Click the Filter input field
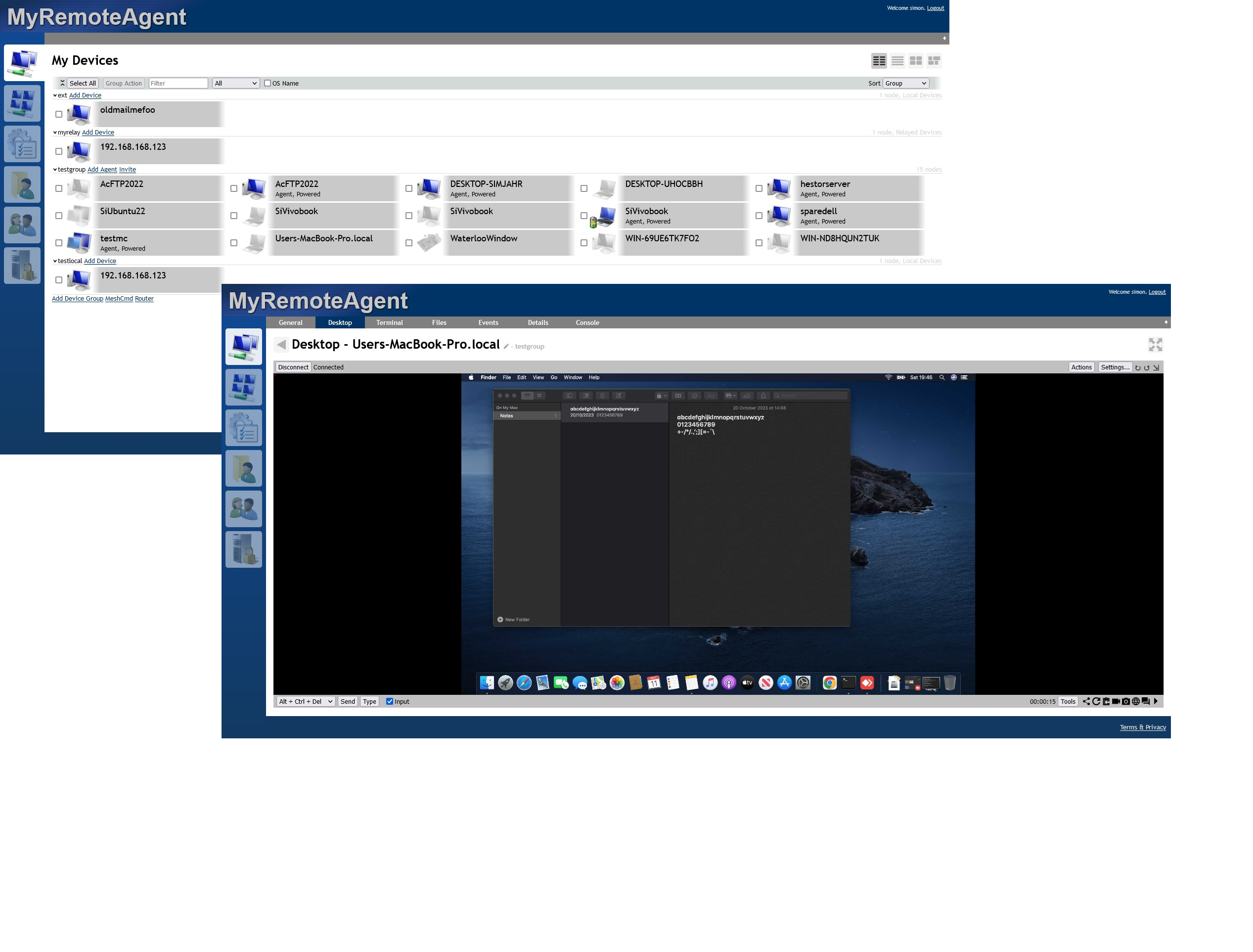 (179, 83)
